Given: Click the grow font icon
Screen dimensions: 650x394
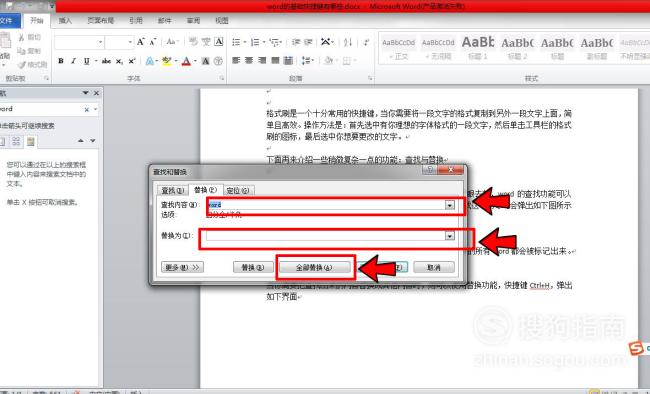Looking at the screenshot, I should click(x=141, y=42).
